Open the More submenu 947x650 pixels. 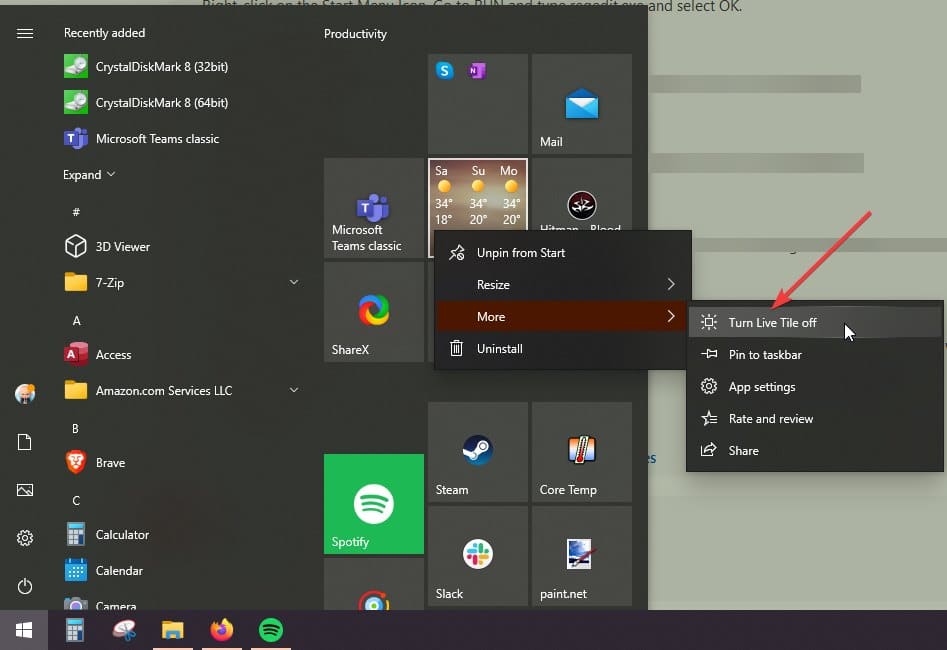coord(562,317)
